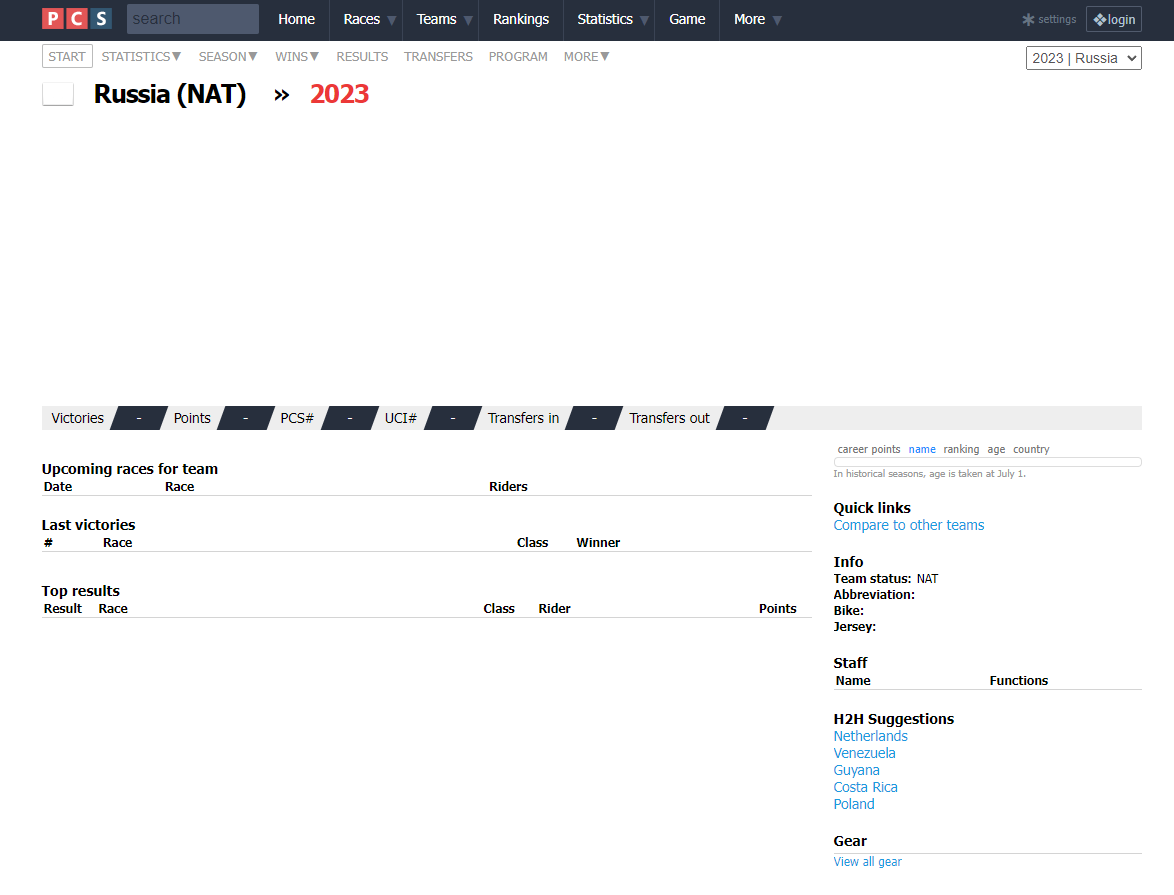Switch to the RESULTS tab
This screenshot has width=1174, height=895.
pyautogui.click(x=362, y=56)
